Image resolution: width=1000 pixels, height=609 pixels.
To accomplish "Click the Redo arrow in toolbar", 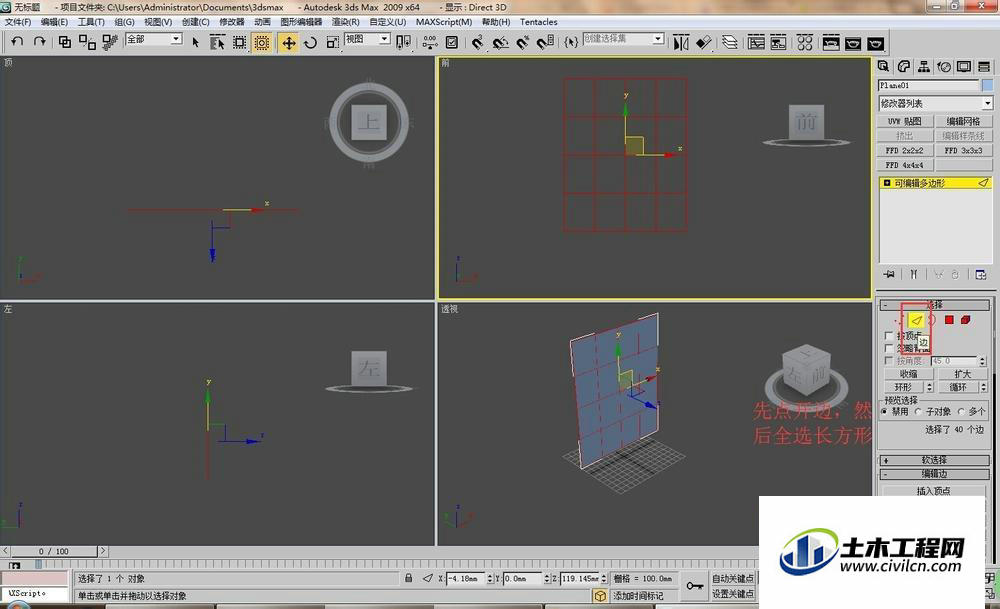I will [x=40, y=42].
